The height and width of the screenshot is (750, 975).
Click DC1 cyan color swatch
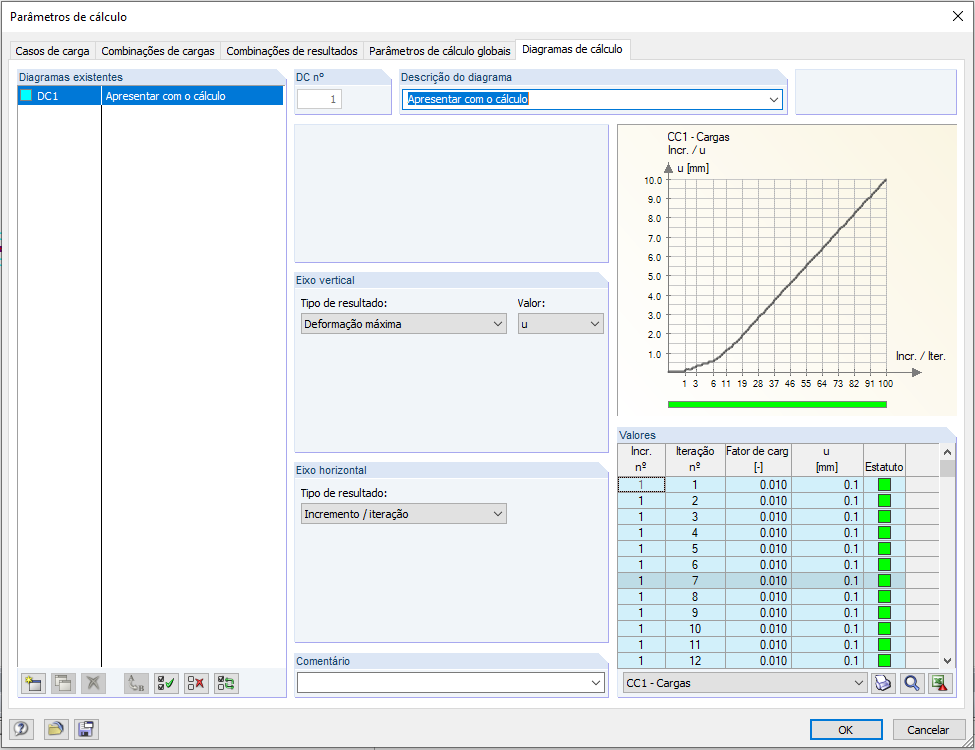(x=26, y=96)
